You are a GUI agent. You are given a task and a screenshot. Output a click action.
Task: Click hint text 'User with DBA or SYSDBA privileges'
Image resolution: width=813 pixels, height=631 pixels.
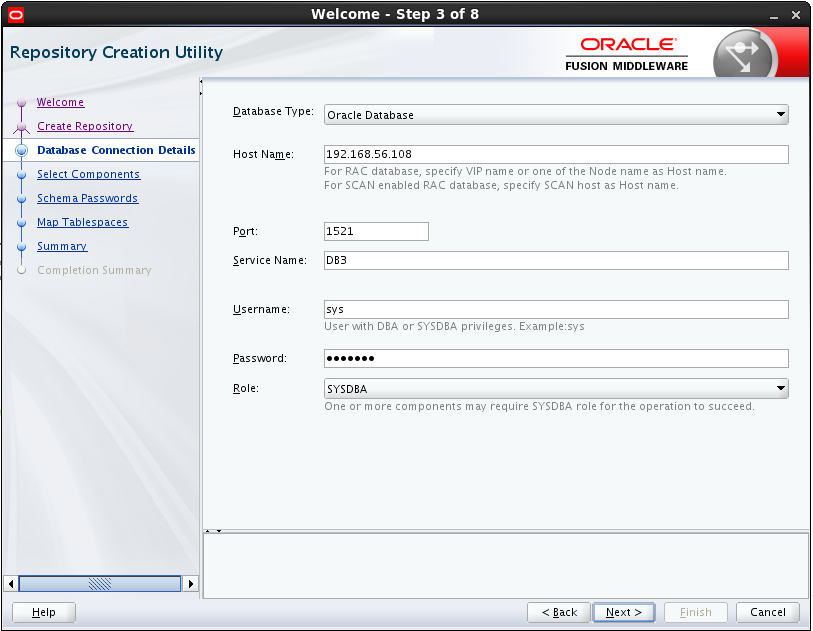[454, 326]
